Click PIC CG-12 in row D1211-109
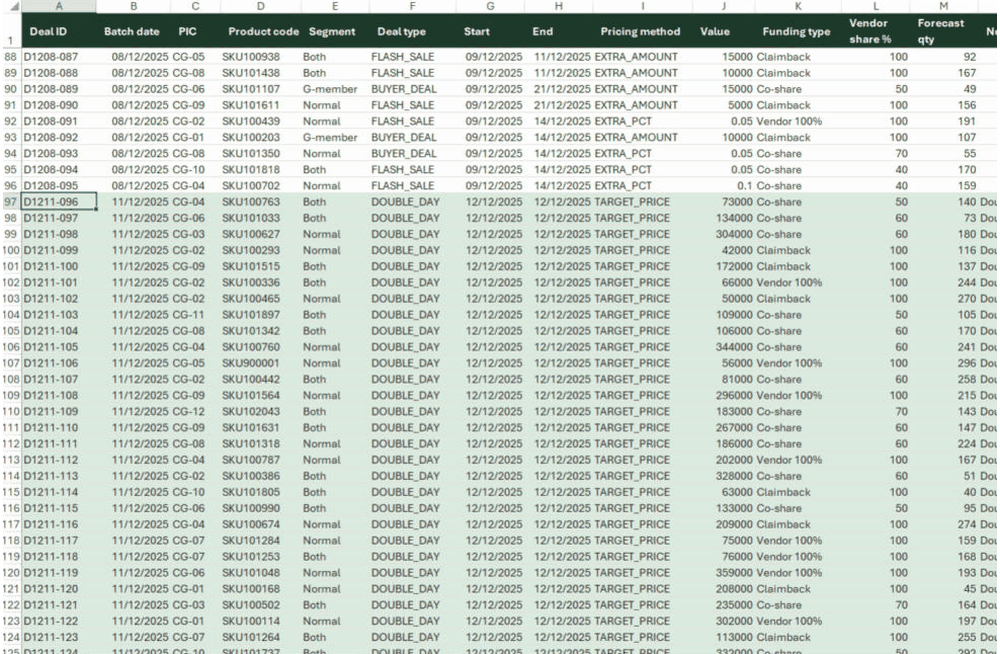The width and height of the screenshot is (1000, 654). [x=189, y=412]
